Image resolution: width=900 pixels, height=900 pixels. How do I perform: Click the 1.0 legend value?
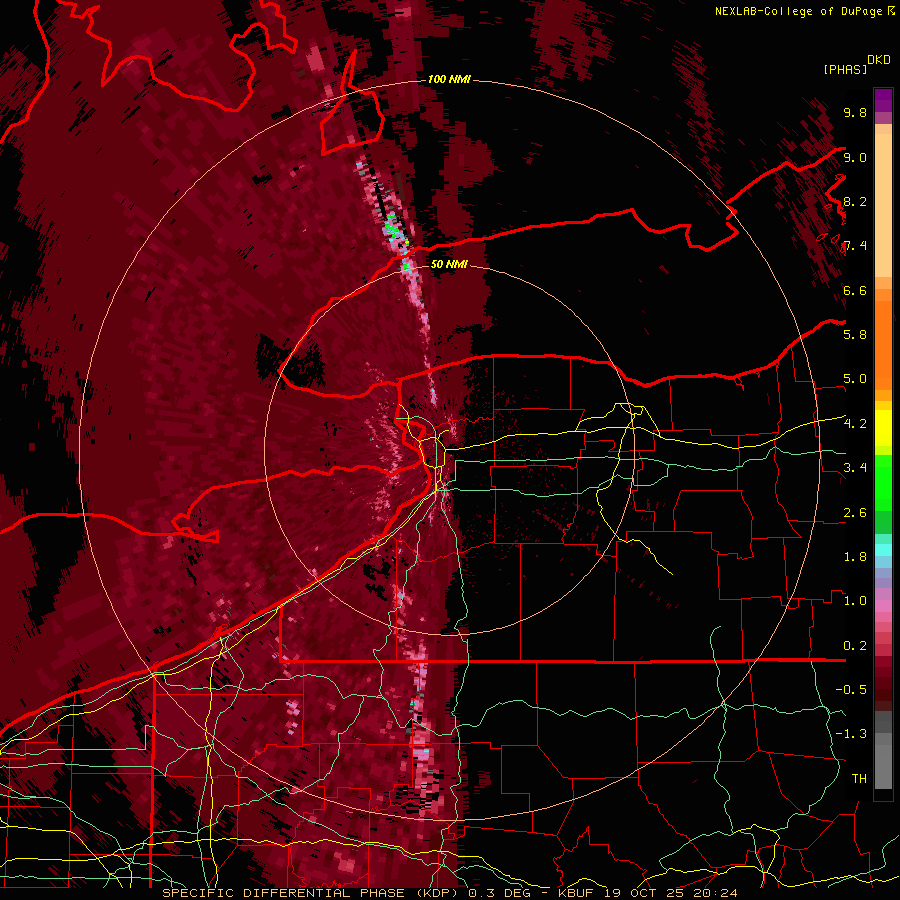pyautogui.click(x=855, y=600)
